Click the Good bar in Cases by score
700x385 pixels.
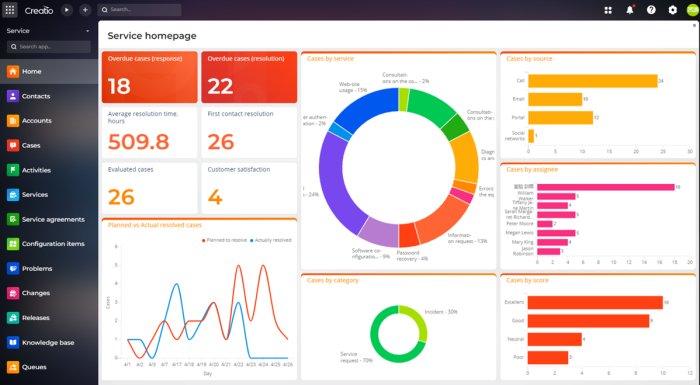point(588,321)
